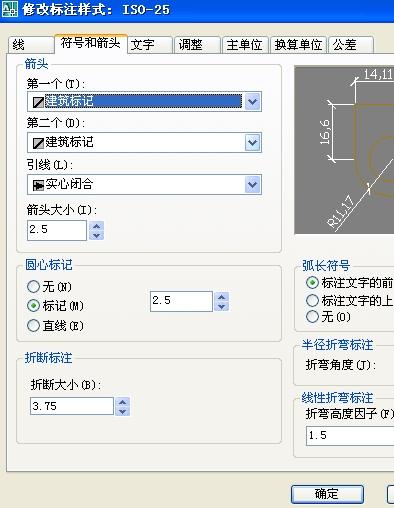Click the AutoCAD dialog title bar icon

(10, 8)
